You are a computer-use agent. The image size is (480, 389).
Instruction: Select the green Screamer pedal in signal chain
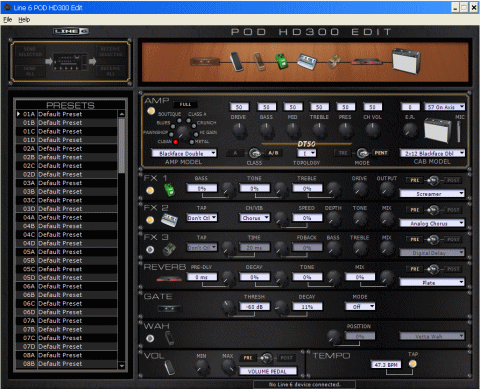(282, 62)
